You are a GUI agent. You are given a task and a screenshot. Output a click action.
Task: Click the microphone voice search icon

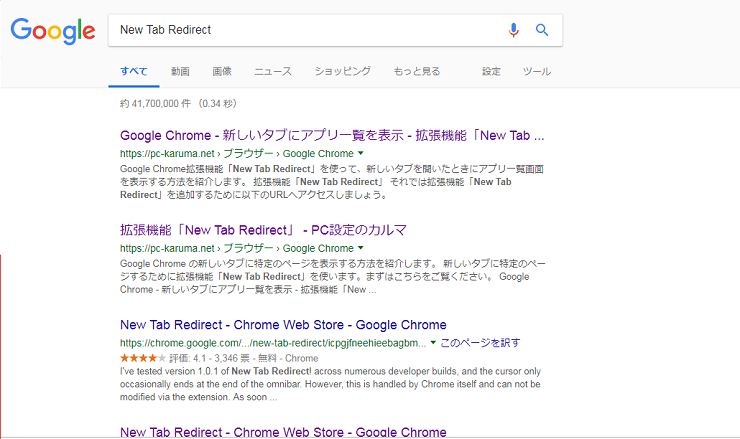pos(513,30)
